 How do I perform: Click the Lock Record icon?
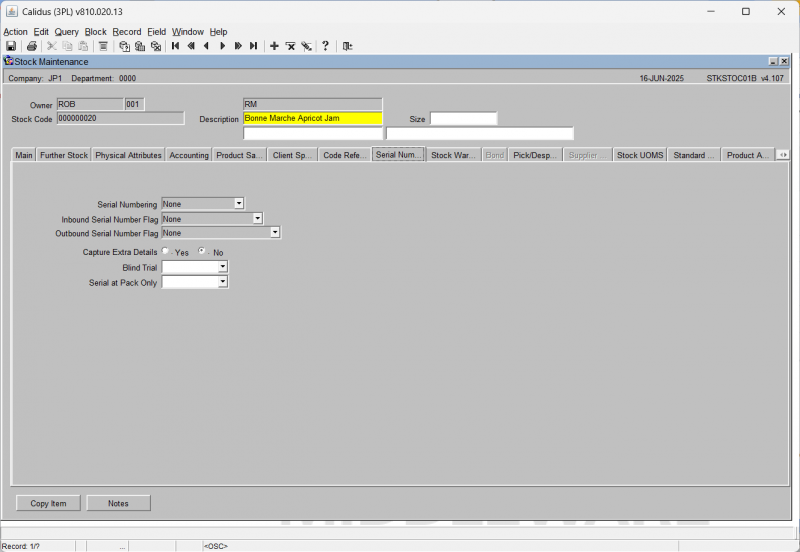pyautogui.click(x=306, y=46)
